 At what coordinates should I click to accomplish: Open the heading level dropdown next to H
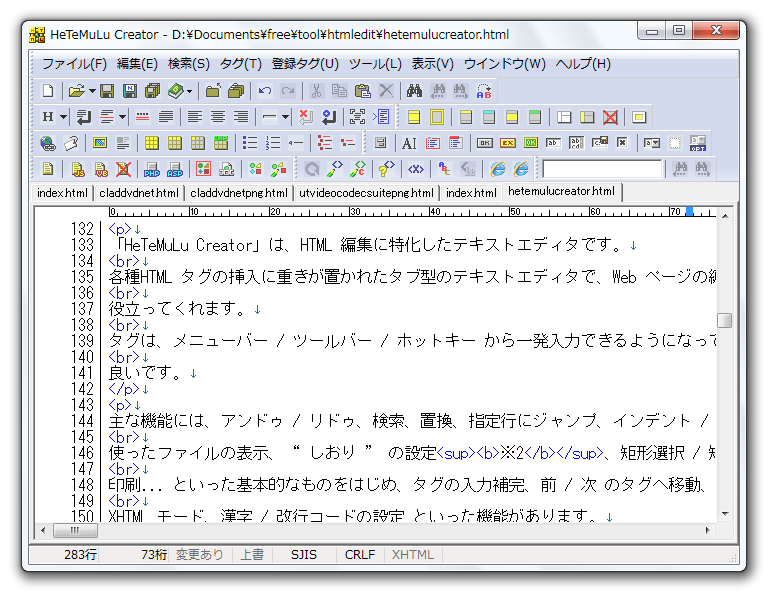(63, 117)
